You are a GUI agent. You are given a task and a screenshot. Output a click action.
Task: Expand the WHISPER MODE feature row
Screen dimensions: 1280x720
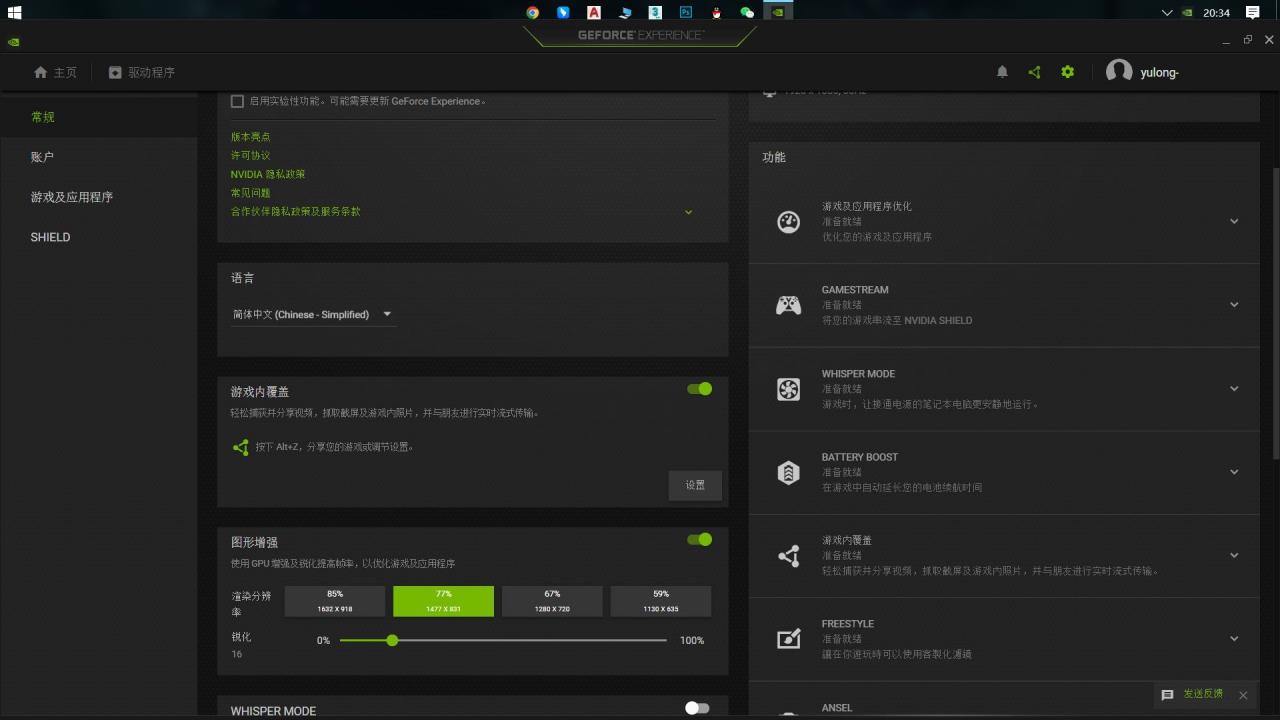click(1234, 388)
